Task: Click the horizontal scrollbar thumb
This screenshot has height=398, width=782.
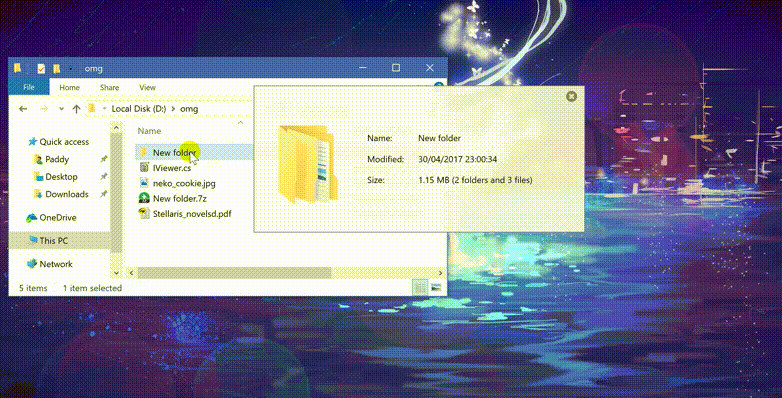Action: (x=234, y=273)
